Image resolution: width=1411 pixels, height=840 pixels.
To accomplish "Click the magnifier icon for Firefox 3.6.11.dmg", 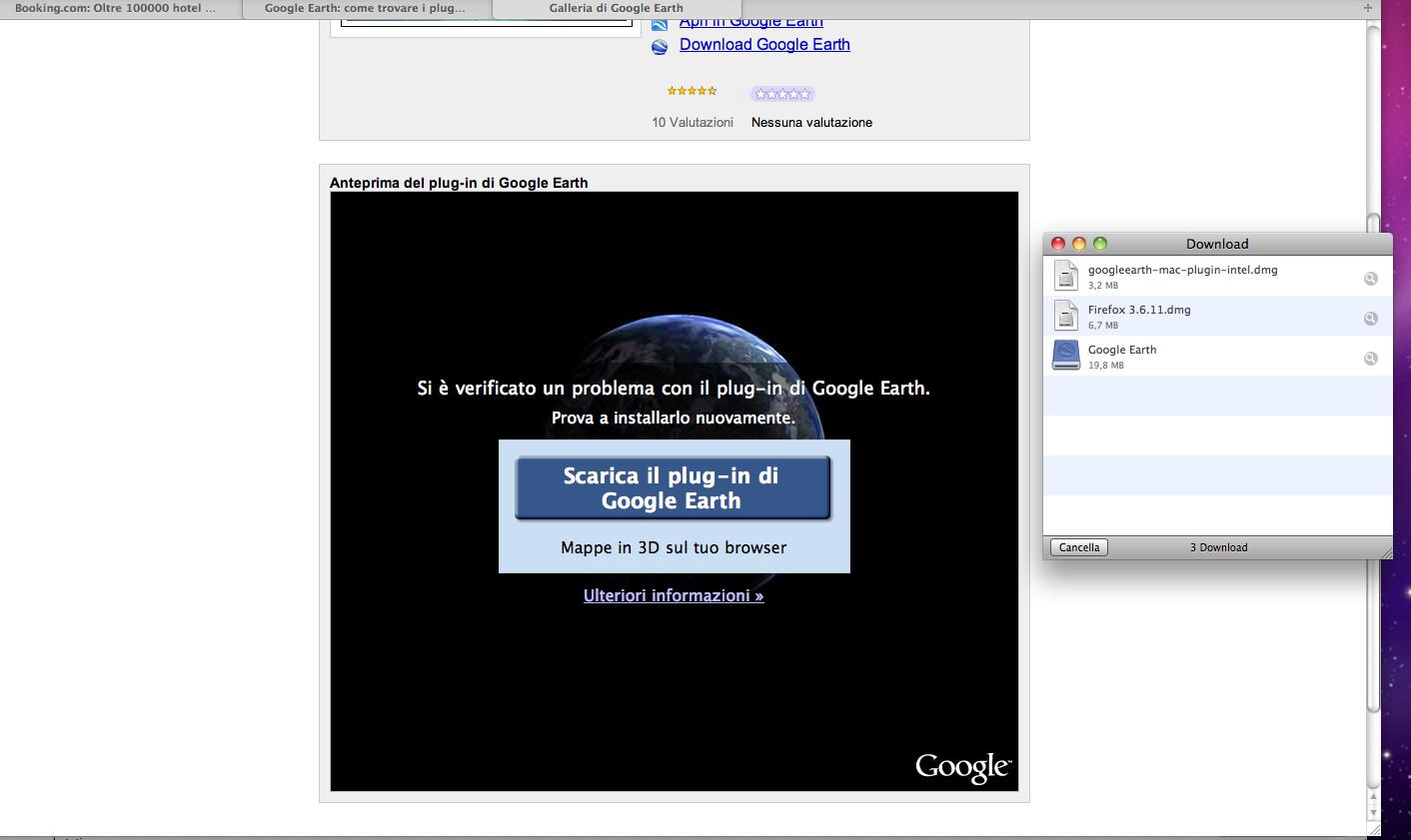I will (1371, 319).
